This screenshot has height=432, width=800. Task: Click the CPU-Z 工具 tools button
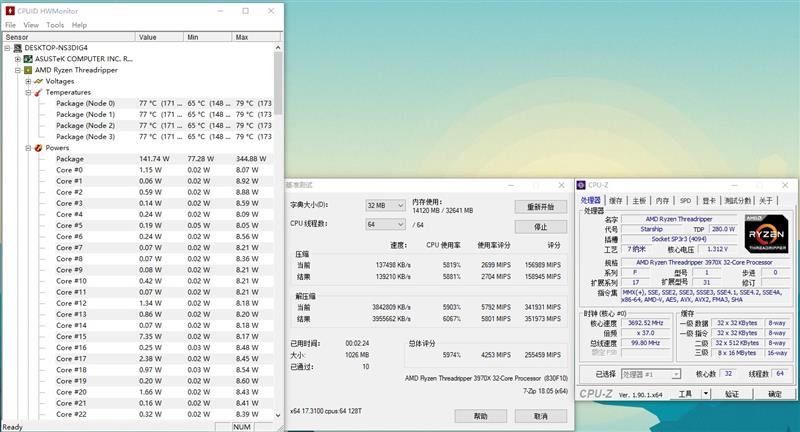(x=685, y=394)
